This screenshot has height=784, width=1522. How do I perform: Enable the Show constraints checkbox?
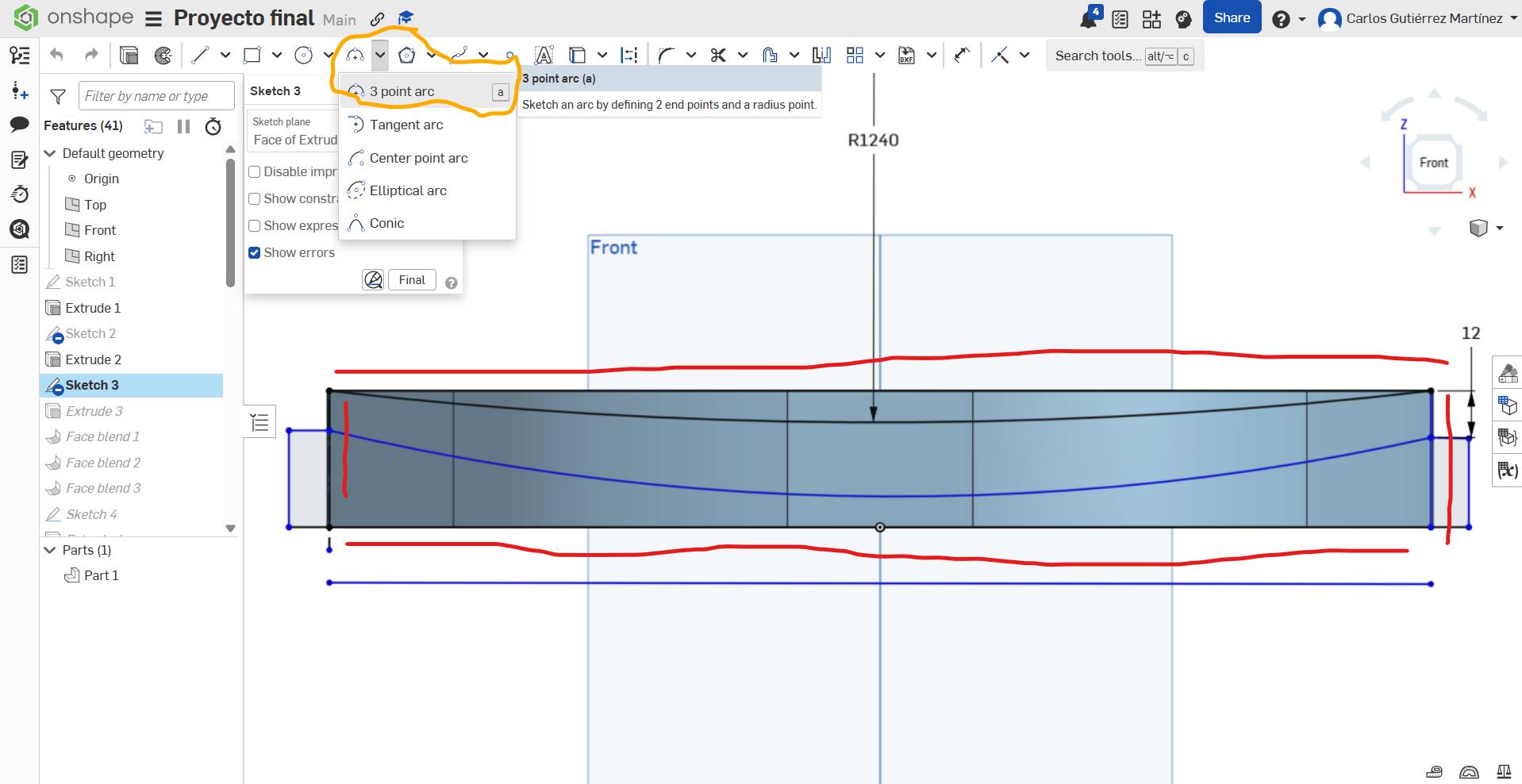255,199
